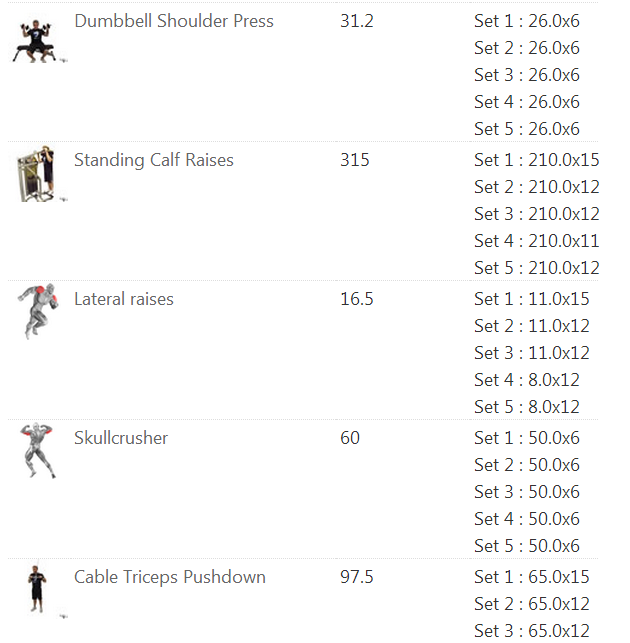
Task: Click the small icon below the shoulder press image
Action: tap(64, 60)
